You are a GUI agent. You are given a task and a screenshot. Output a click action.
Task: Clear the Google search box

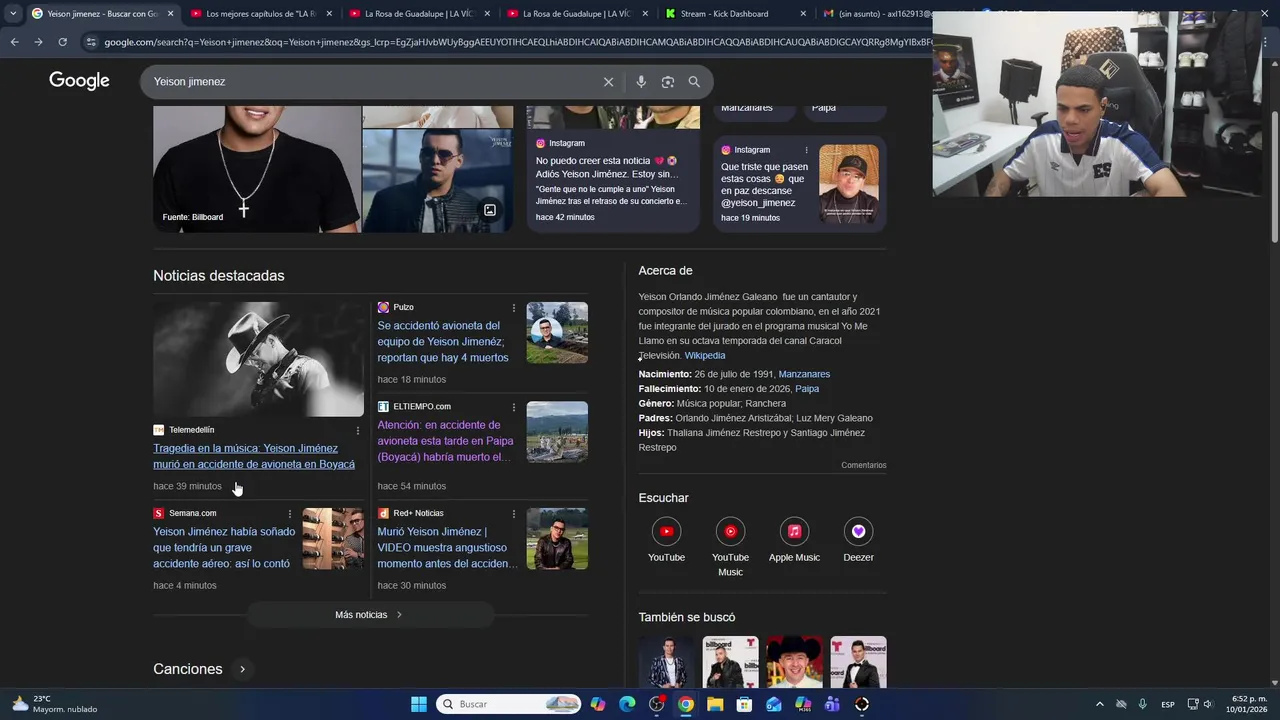[x=608, y=82]
